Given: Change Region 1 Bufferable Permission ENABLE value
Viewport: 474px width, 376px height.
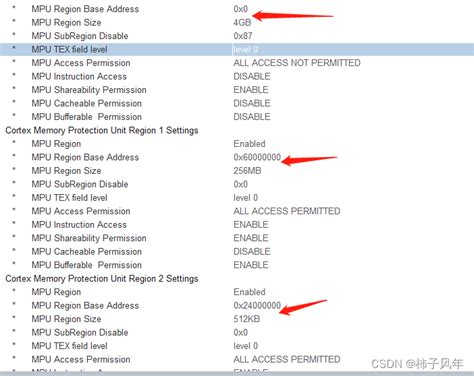Looking at the screenshot, I should coord(251,265).
